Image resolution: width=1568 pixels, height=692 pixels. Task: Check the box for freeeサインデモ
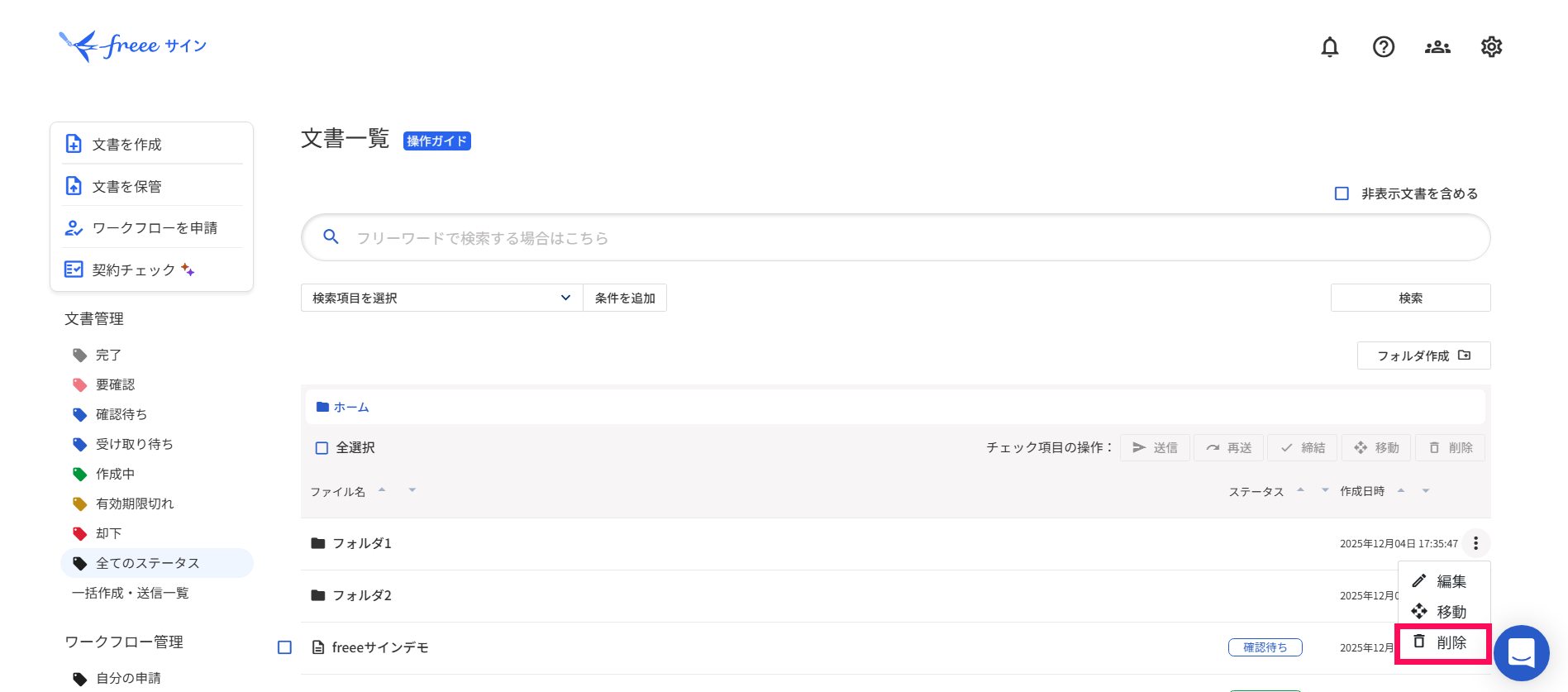click(x=284, y=647)
